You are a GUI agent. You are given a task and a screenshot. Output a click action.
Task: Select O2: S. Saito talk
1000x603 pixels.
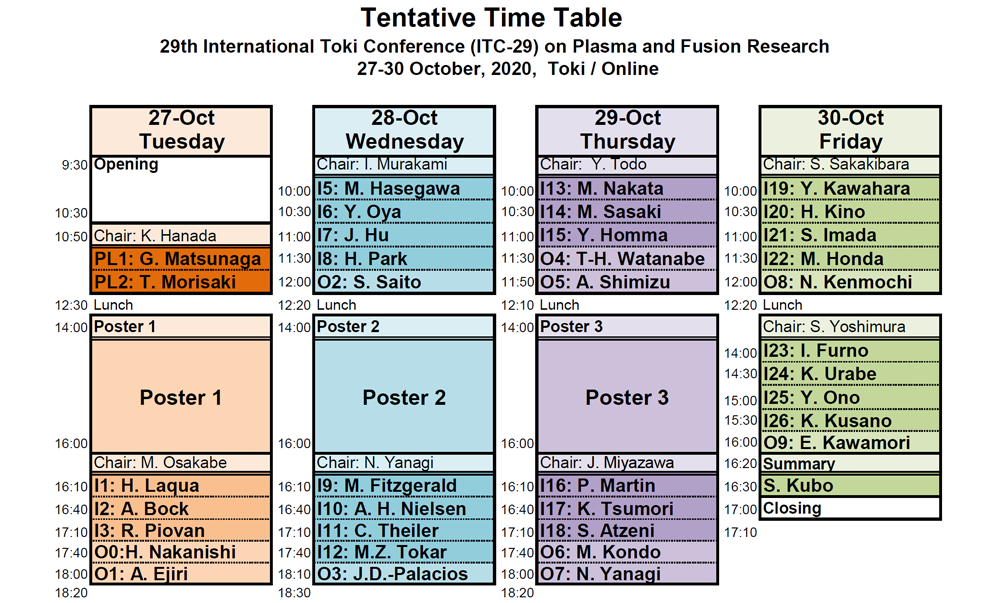click(404, 282)
